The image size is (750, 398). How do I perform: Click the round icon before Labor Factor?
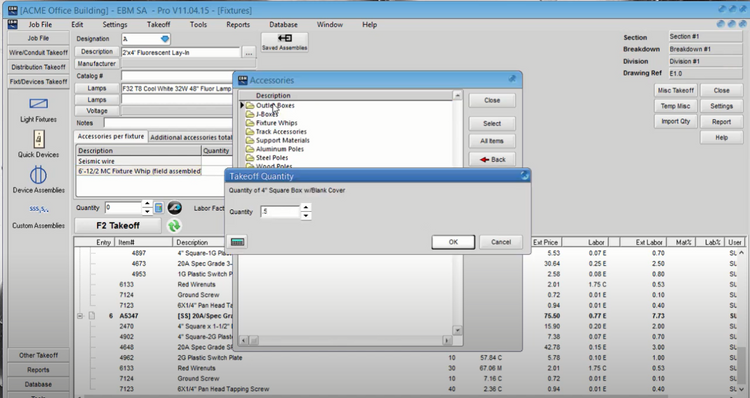point(175,208)
